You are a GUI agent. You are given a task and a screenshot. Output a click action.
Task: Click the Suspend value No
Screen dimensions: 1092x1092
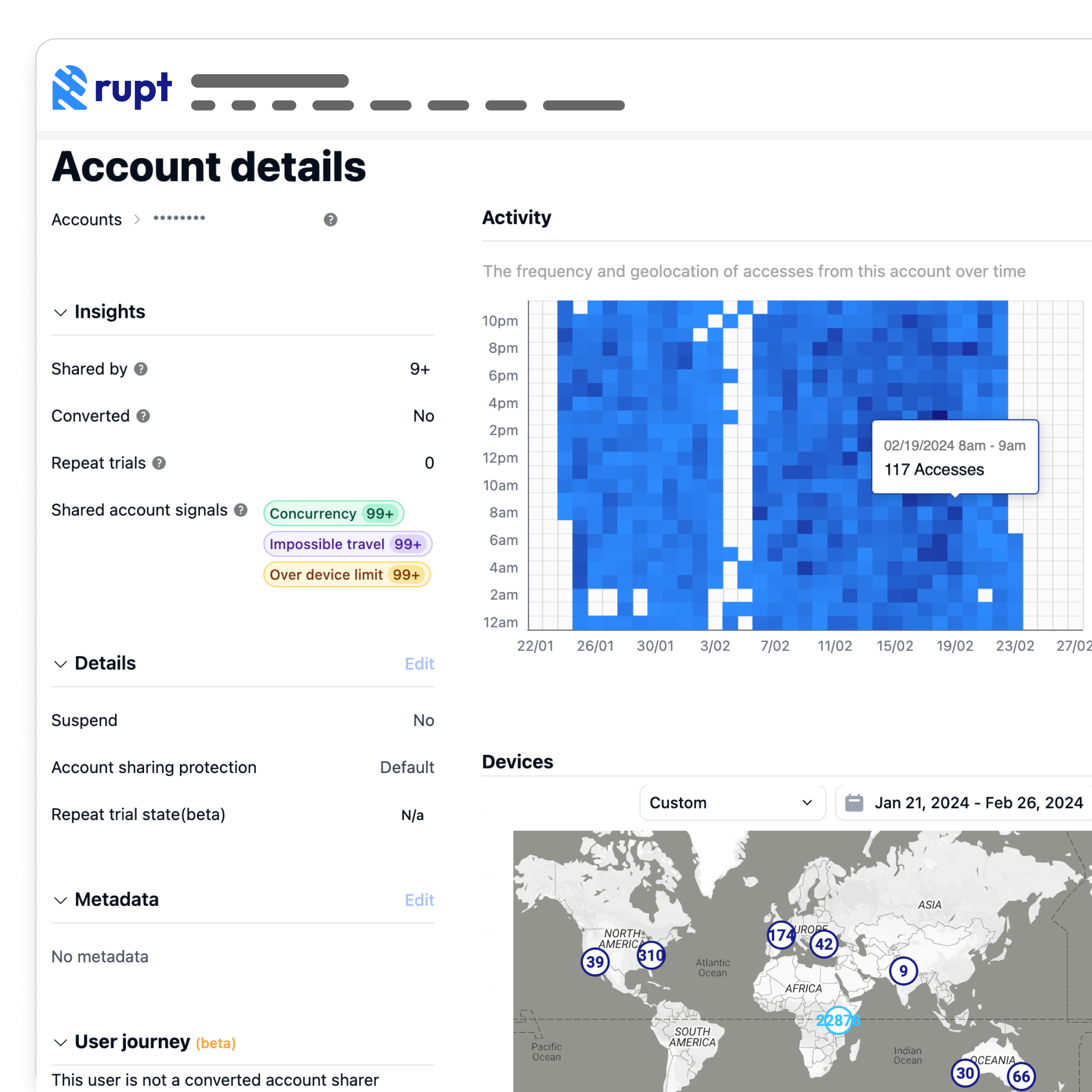[423, 720]
